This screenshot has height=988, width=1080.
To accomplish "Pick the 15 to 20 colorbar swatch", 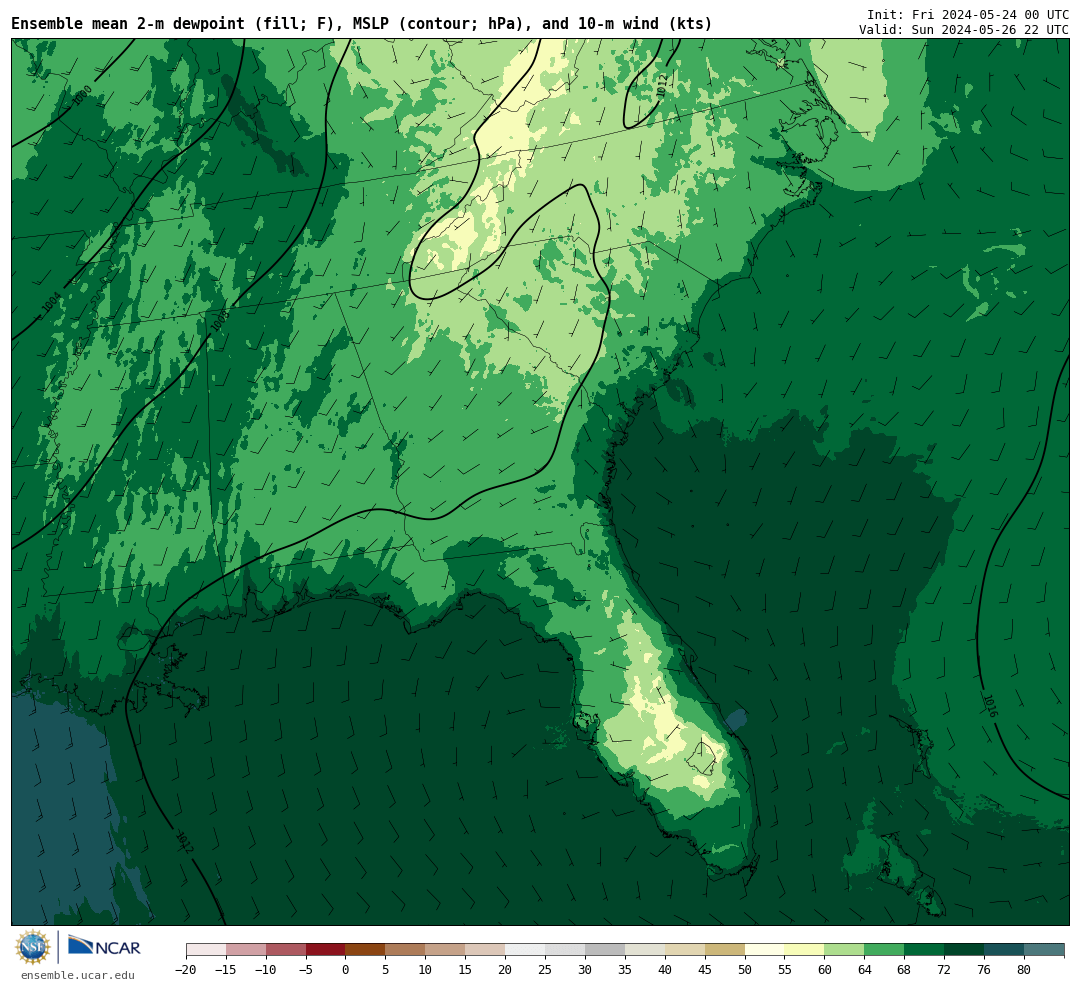I will coord(486,950).
